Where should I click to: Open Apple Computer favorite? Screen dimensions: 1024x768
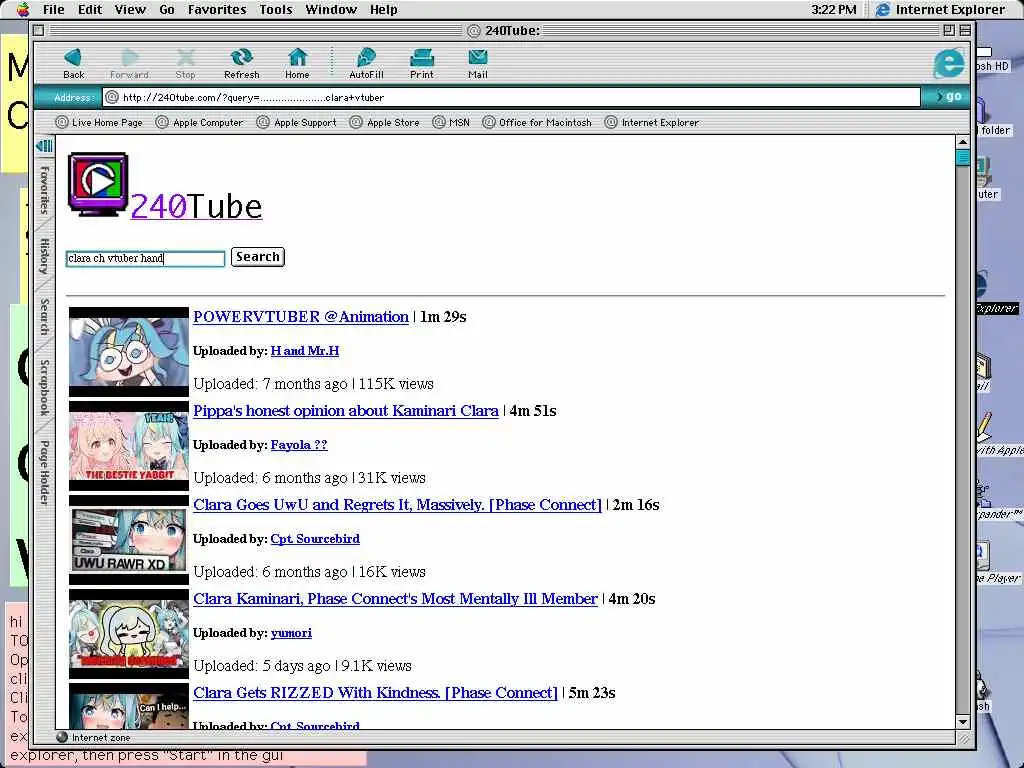[199, 122]
